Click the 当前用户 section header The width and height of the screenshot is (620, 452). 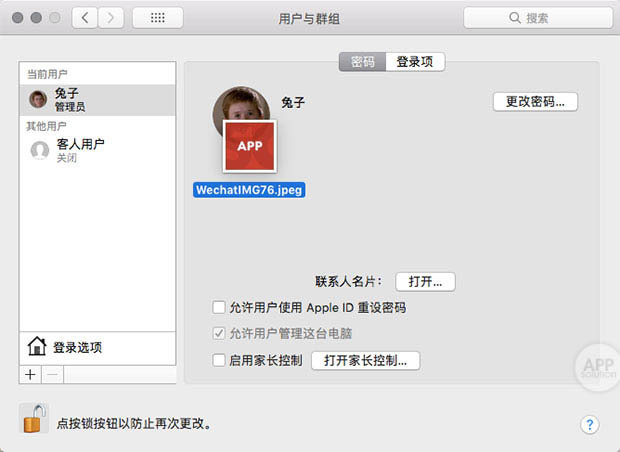47,74
